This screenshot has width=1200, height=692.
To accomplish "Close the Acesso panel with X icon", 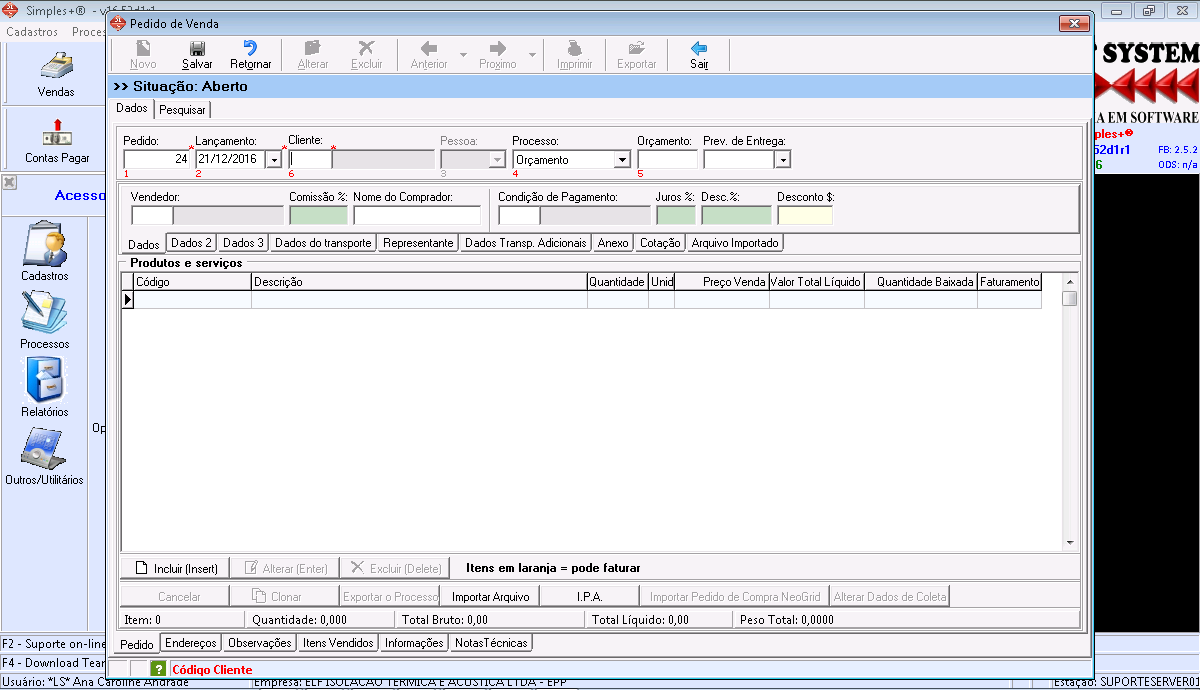I will click(8, 182).
